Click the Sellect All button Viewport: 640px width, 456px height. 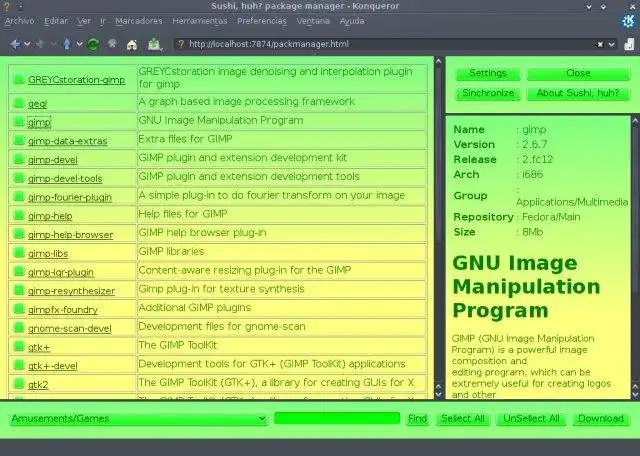(x=463, y=419)
